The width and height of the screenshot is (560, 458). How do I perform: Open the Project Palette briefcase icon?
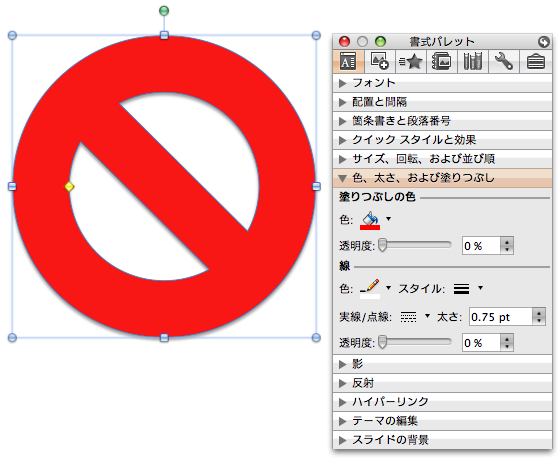click(x=535, y=61)
